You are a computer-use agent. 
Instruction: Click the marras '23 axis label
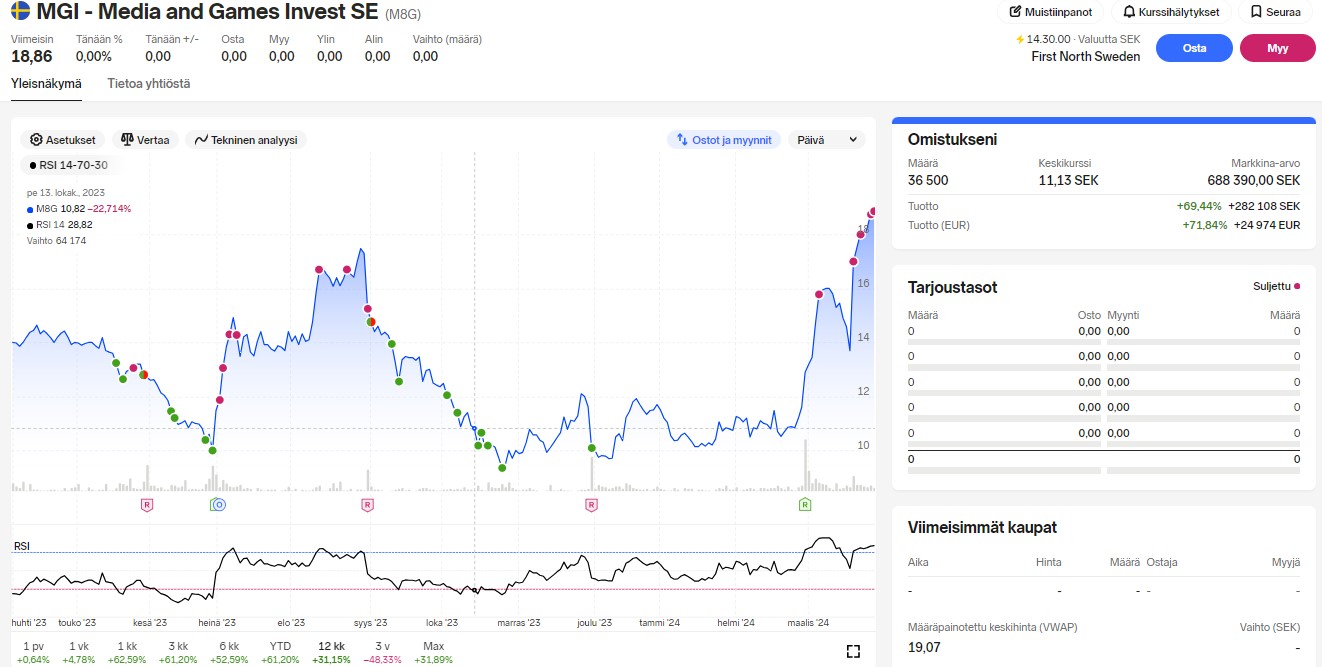519,623
